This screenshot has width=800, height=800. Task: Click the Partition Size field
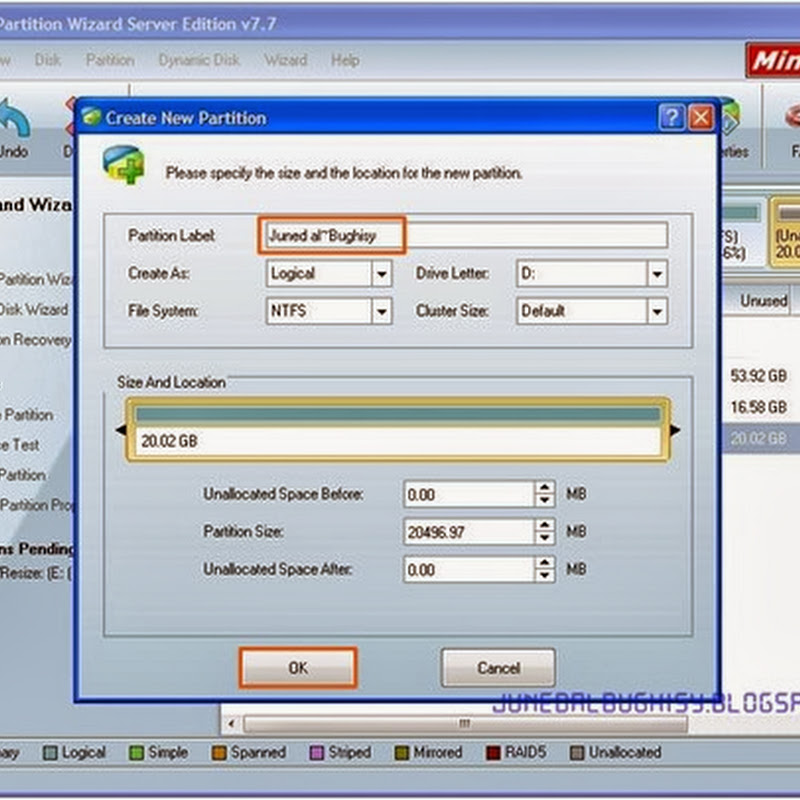[468, 532]
